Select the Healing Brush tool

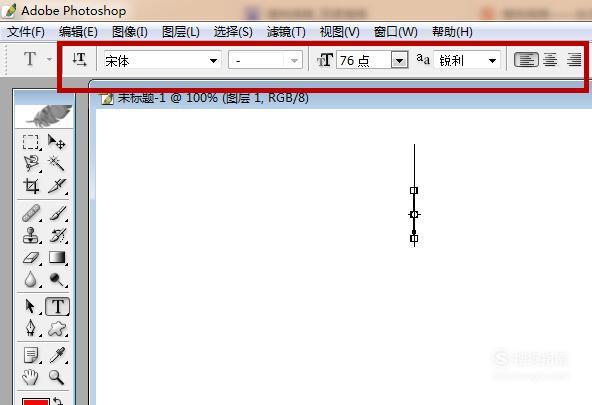click(31, 213)
